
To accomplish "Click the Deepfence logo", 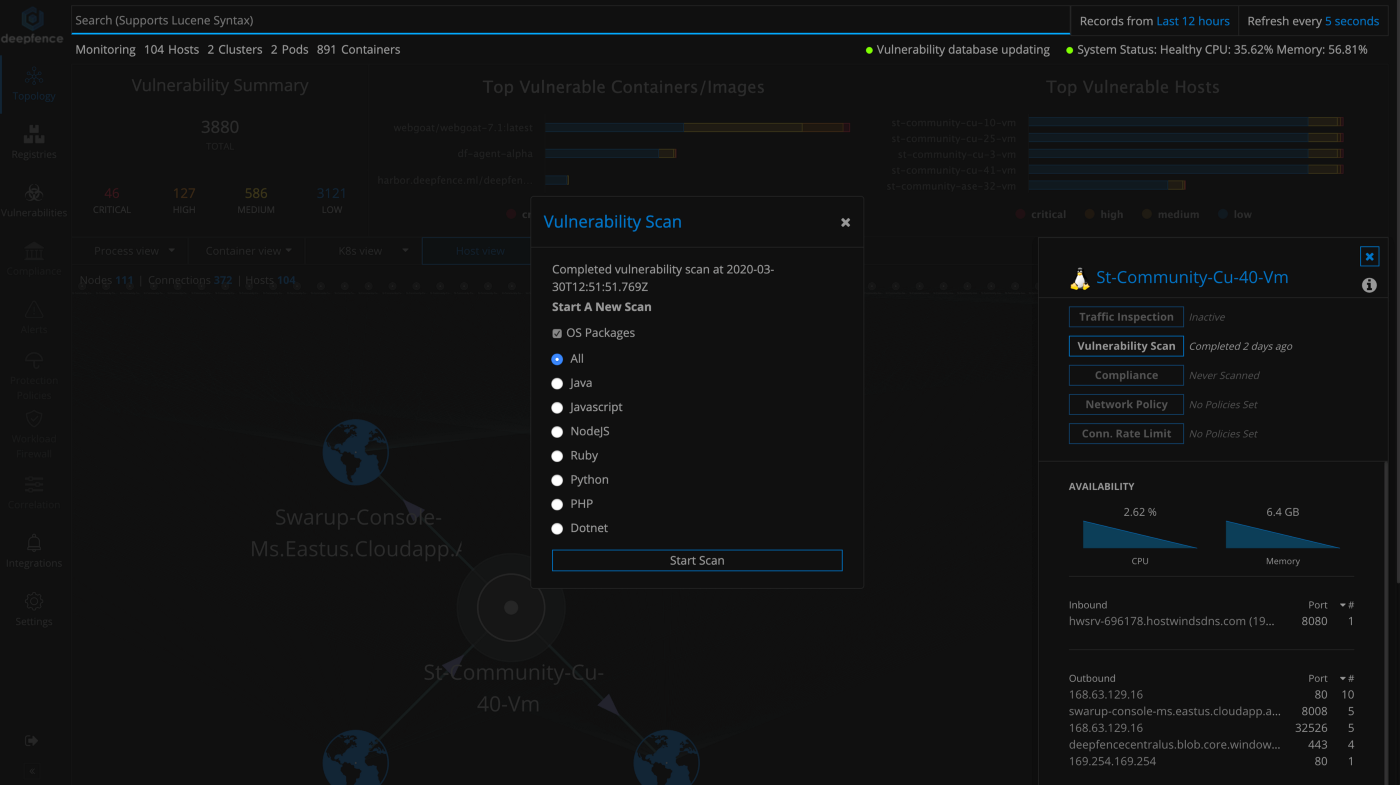I will tap(32, 25).
